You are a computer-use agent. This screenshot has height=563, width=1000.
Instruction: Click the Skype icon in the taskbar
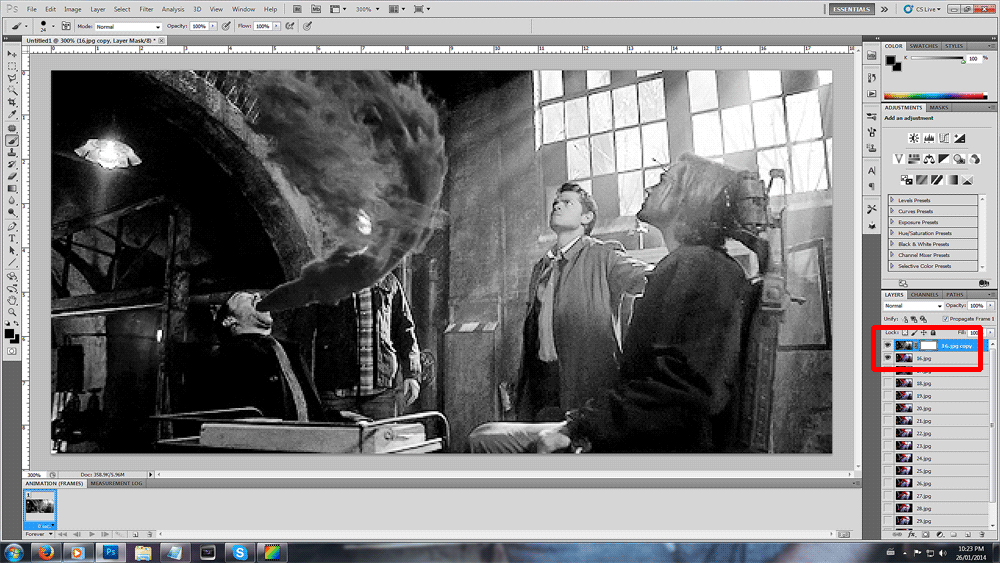(239, 551)
